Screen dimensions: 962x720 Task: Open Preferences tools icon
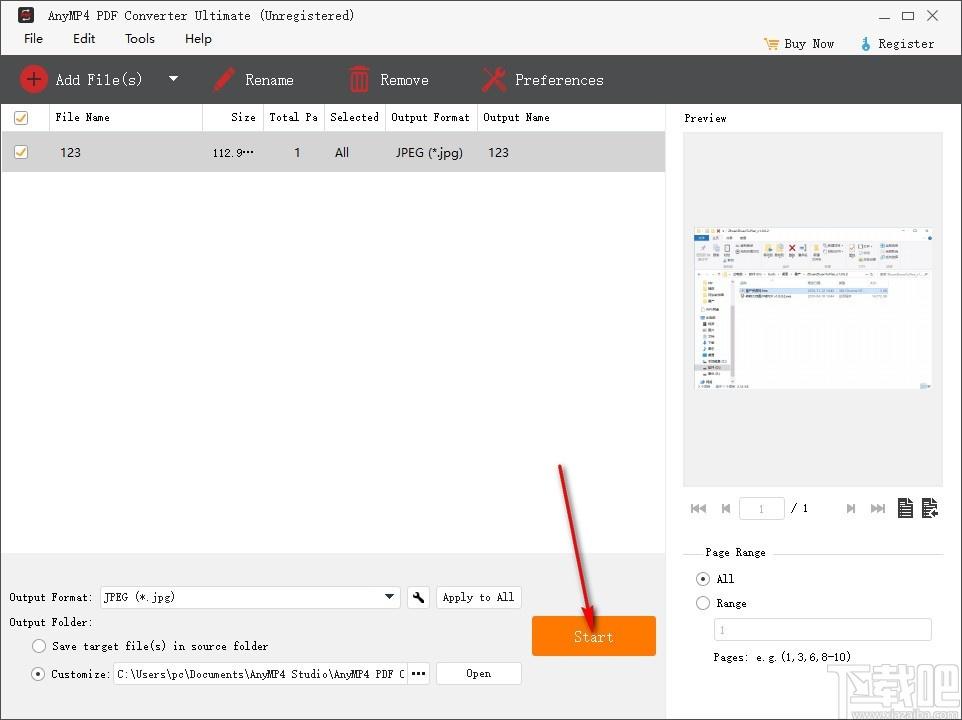[x=493, y=80]
